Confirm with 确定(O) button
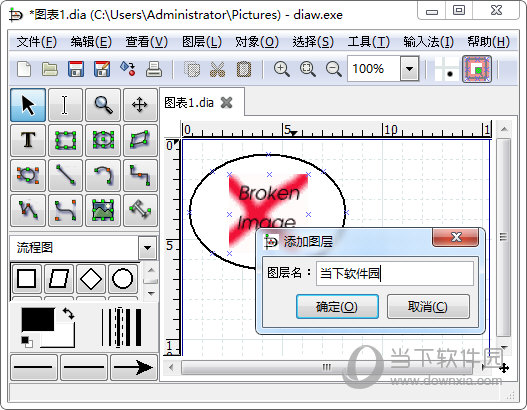527x410 pixels. point(337,306)
